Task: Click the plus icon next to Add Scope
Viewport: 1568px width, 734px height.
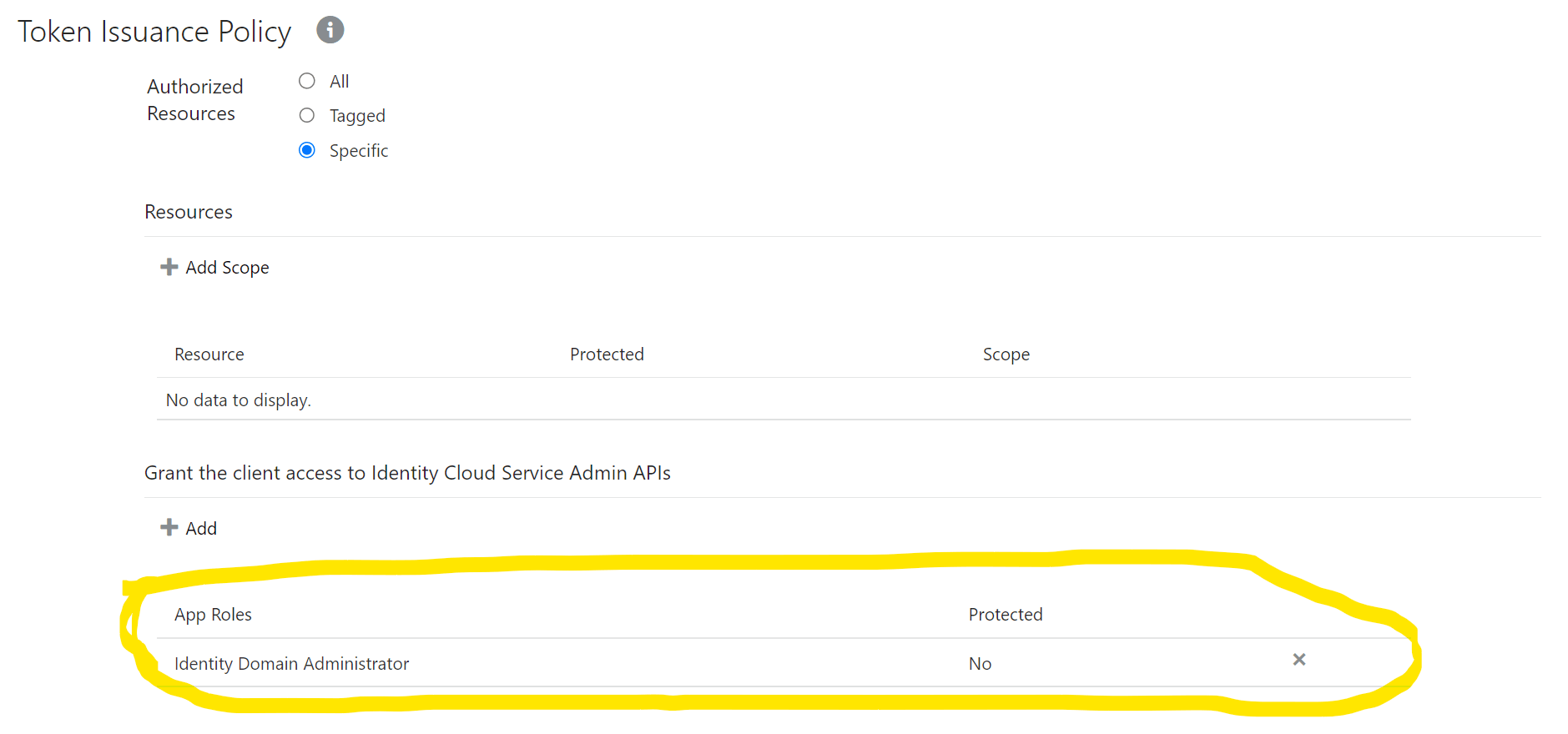Action: point(169,267)
